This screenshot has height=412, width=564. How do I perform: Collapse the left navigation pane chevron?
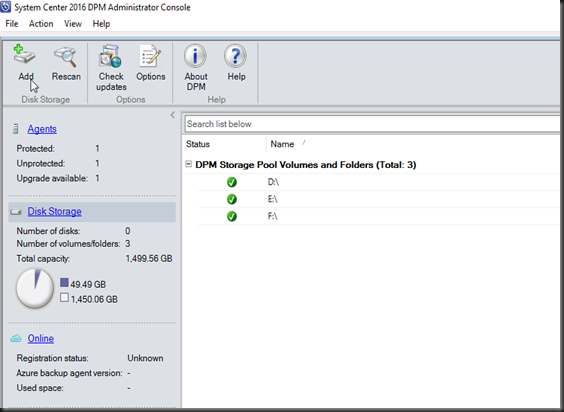(173, 115)
